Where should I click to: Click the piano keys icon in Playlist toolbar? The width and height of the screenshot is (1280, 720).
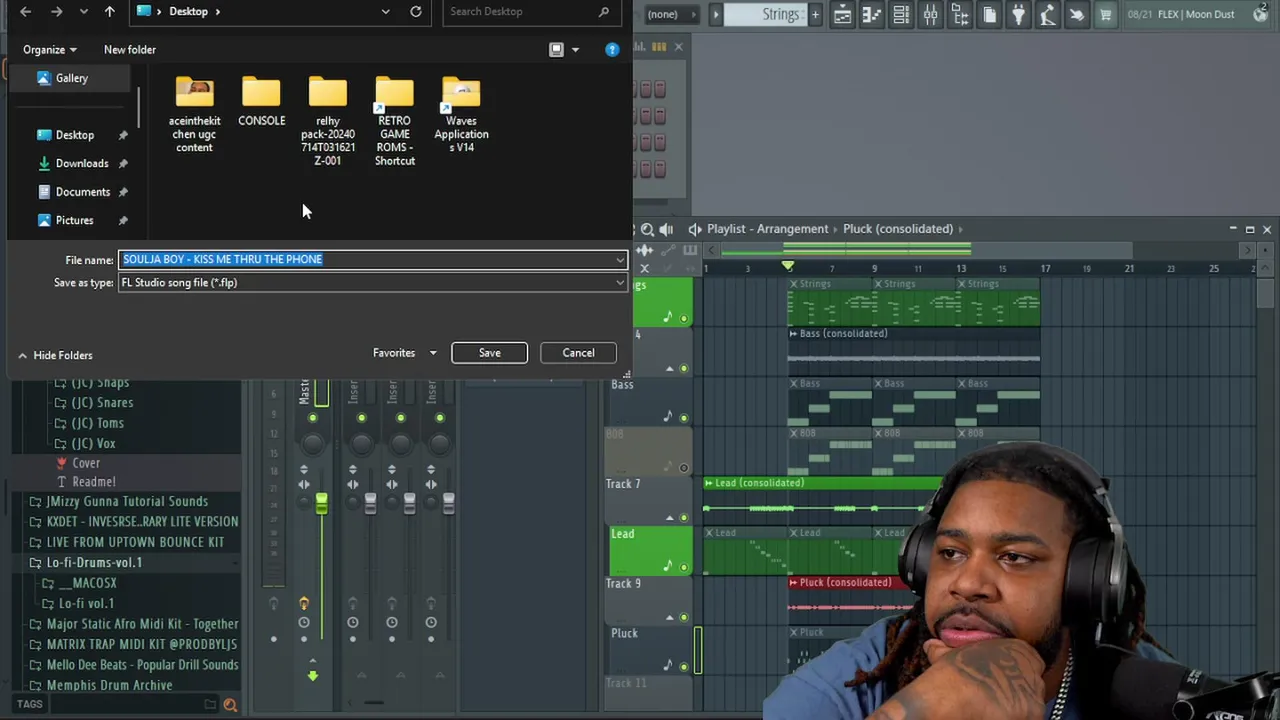pos(690,250)
